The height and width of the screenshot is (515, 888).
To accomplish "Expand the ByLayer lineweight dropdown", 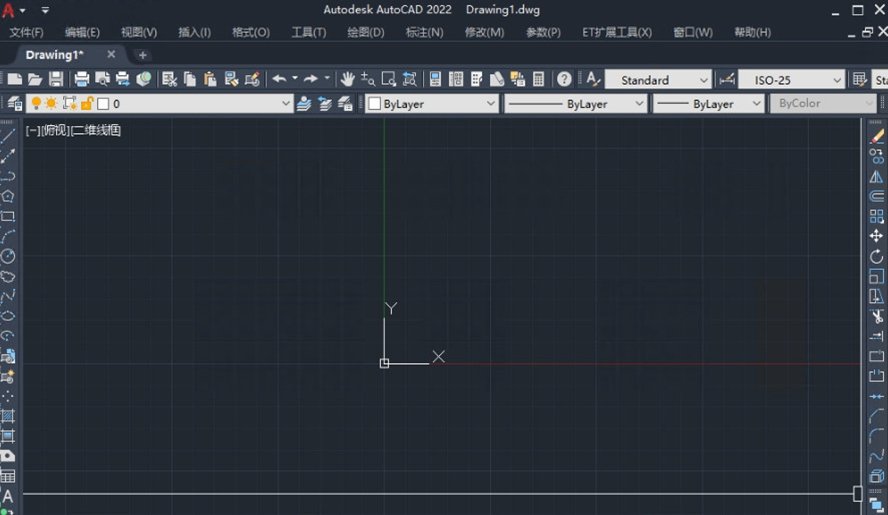I will [756, 104].
